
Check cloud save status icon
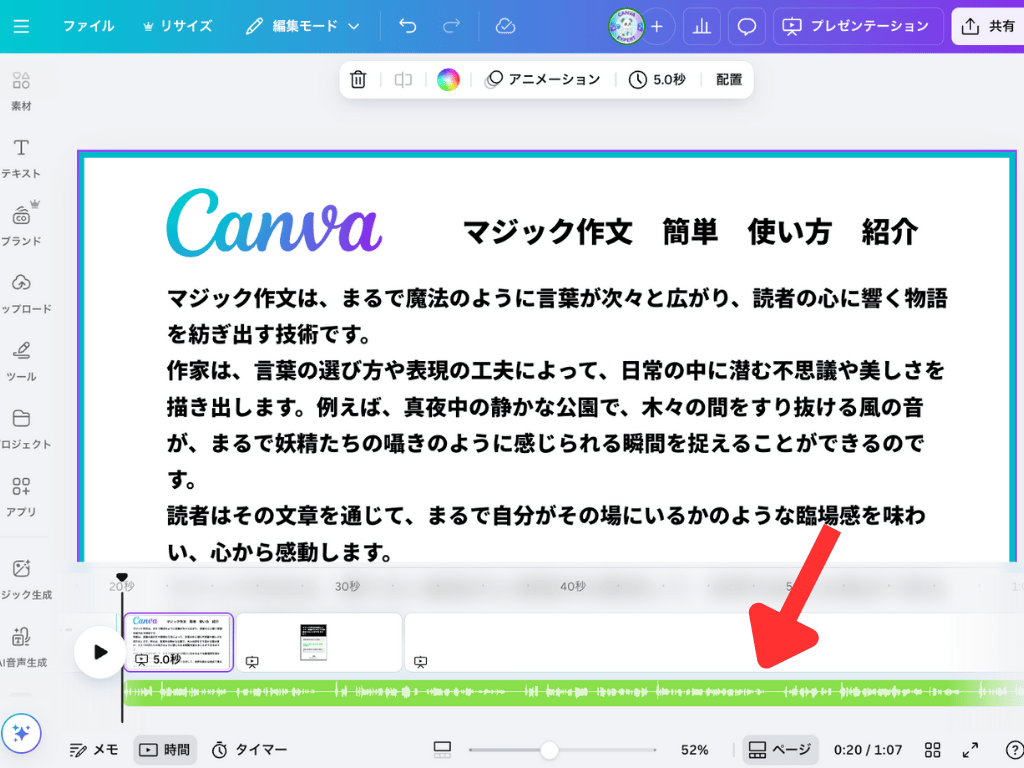(505, 26)
